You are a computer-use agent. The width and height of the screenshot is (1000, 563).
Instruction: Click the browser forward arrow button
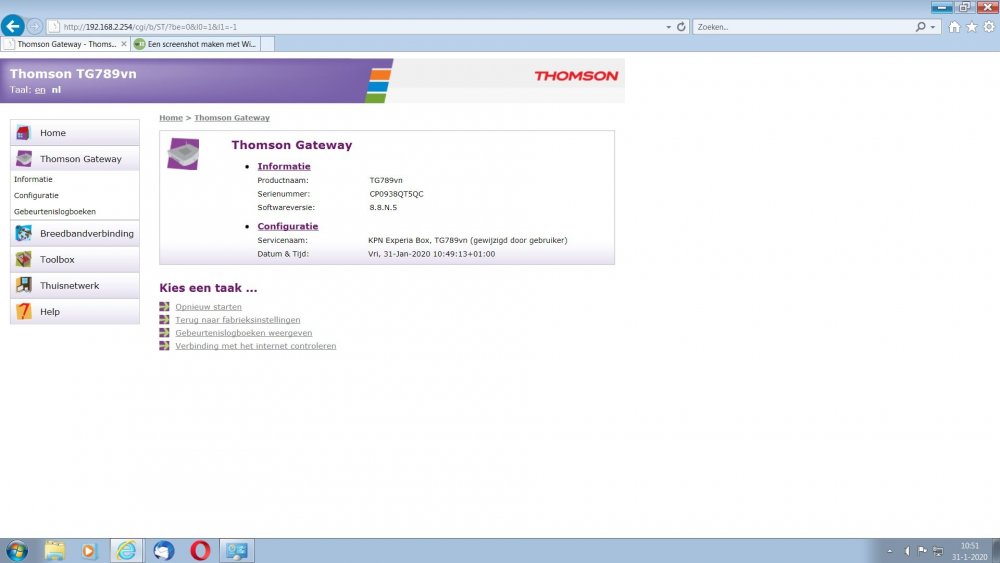(x=34, y=27)
